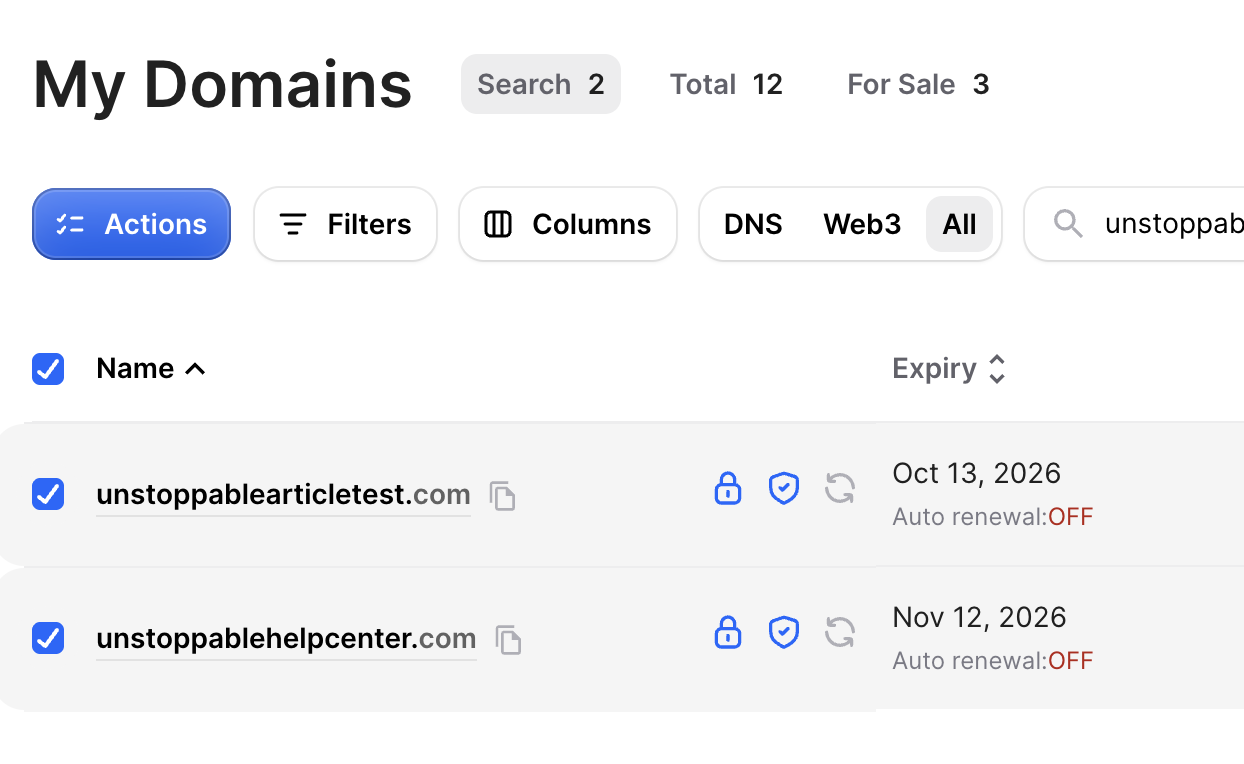Toggle the Name column sort order
Image resolution: width=1244 pixels, height=764 pixels.
pyautogui.click(x=150, y=369)
